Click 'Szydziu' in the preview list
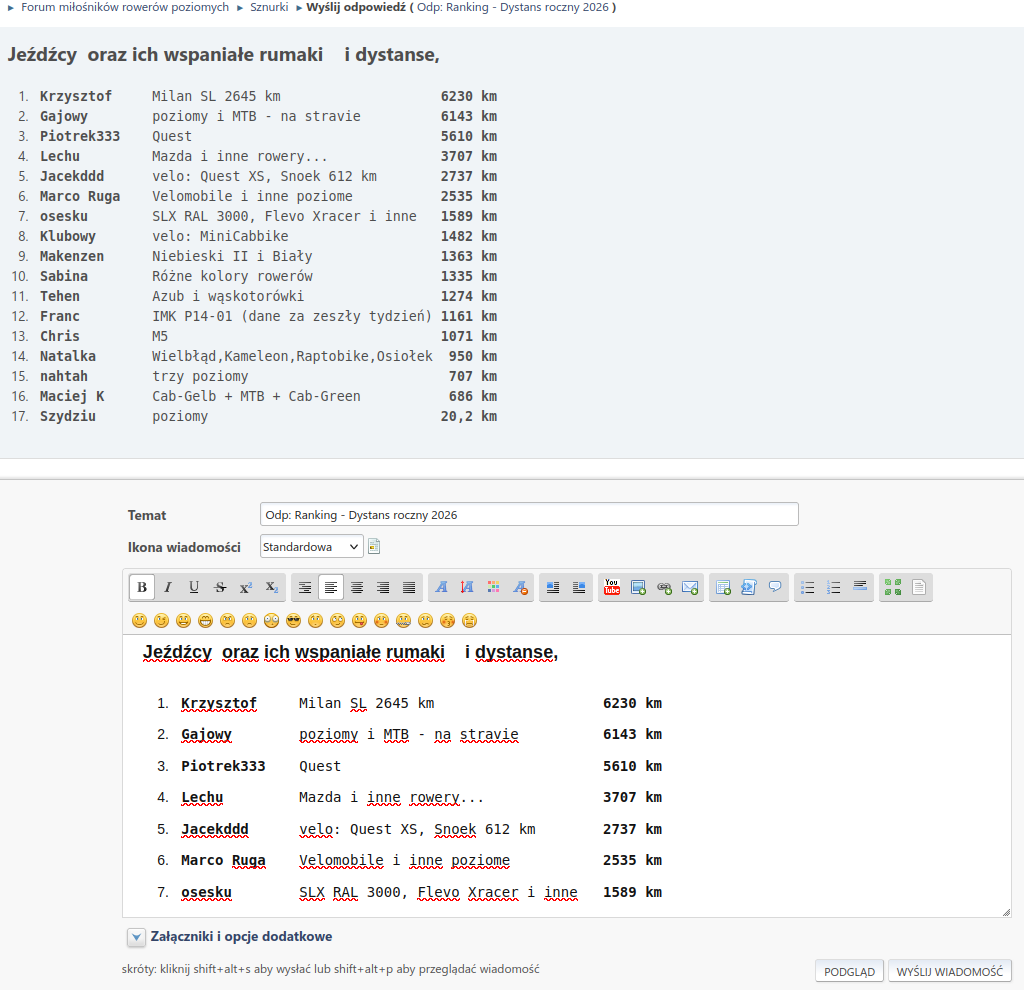The height and width of the screenshot is (990, 1024). [68, 416]
